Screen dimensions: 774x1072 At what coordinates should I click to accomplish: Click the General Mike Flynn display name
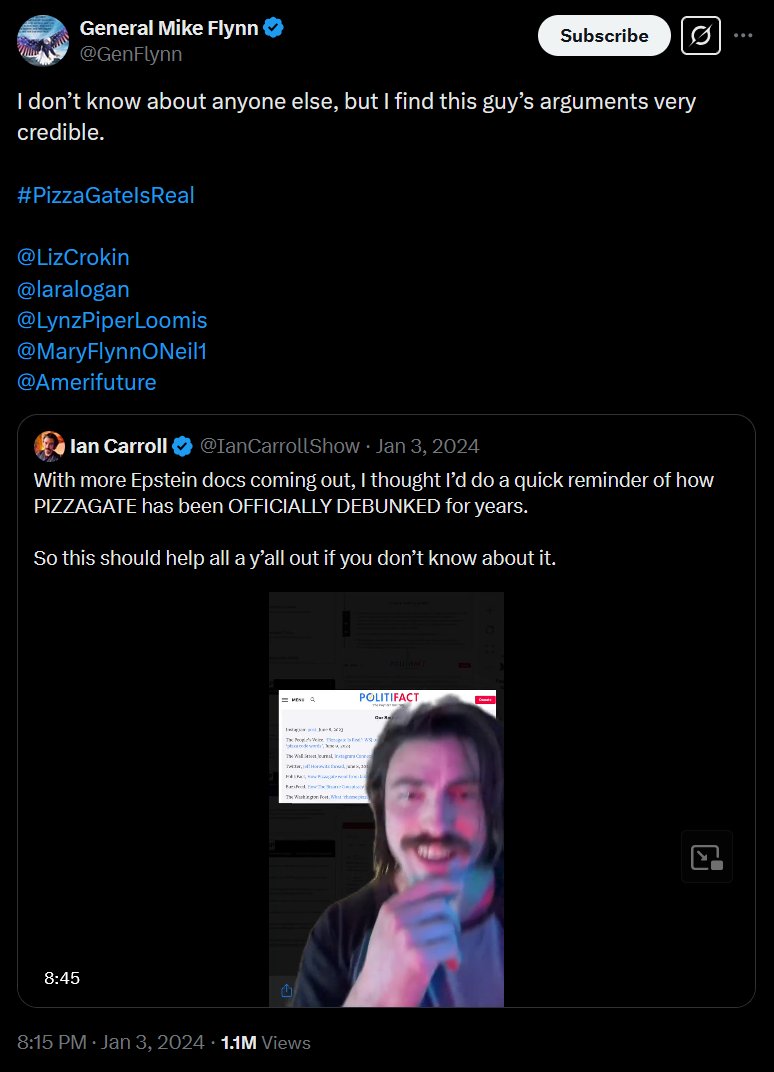[168, 29]
